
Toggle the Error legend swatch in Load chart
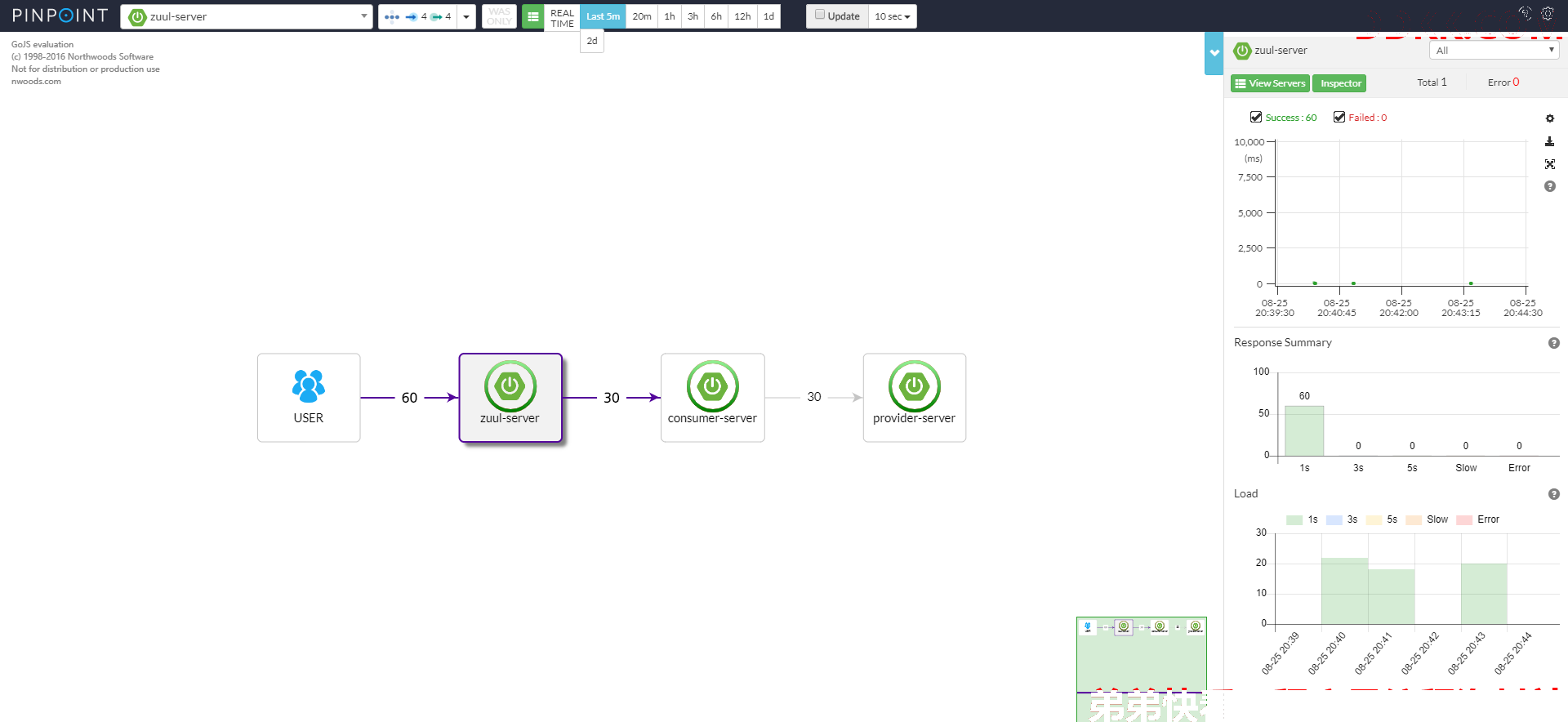click(1464, 520)
